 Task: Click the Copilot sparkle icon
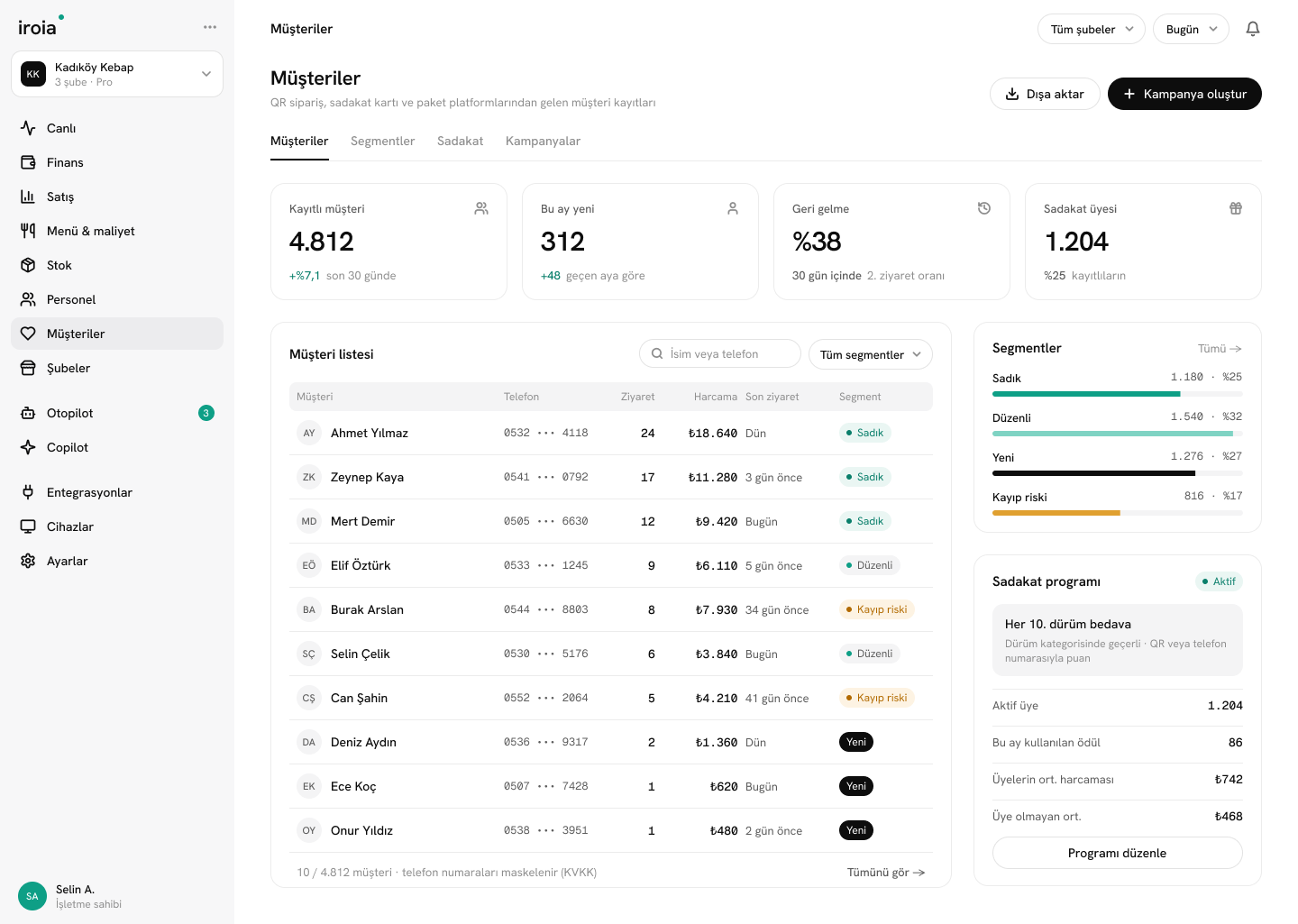[x=28, y=447]
